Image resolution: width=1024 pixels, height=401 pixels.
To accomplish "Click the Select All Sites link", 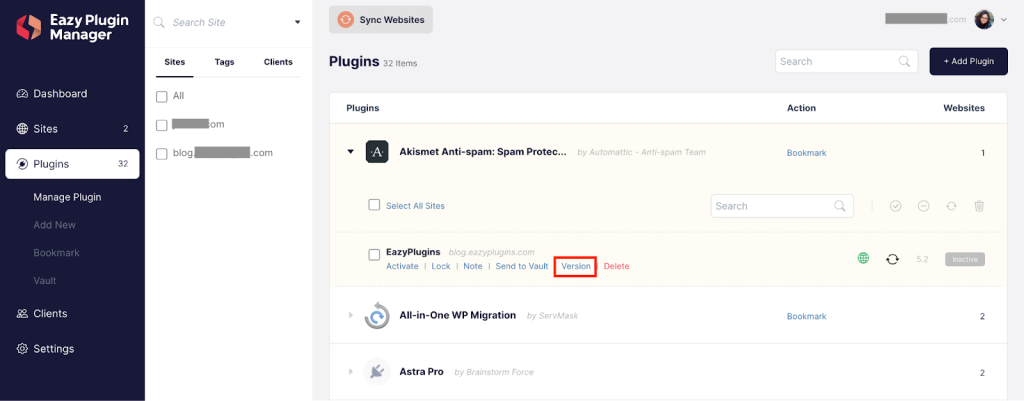I will [x=415, y=206].
